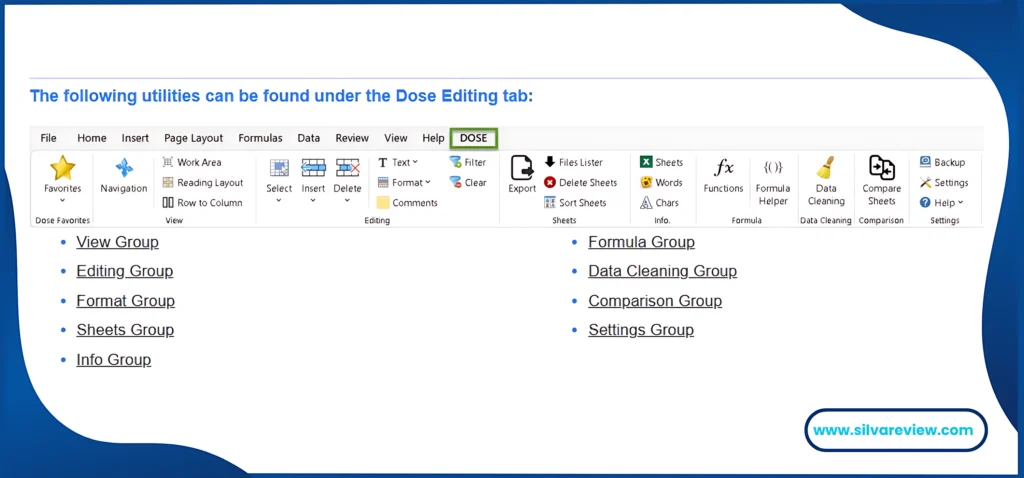
Task: Open the Sheets info icon
Action: (646, 162)
